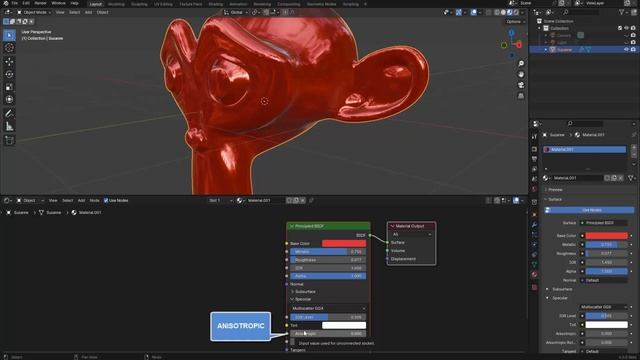Switch to the Modeling workspace tab
Screen dimensions: 640x360
pos(116,4)
